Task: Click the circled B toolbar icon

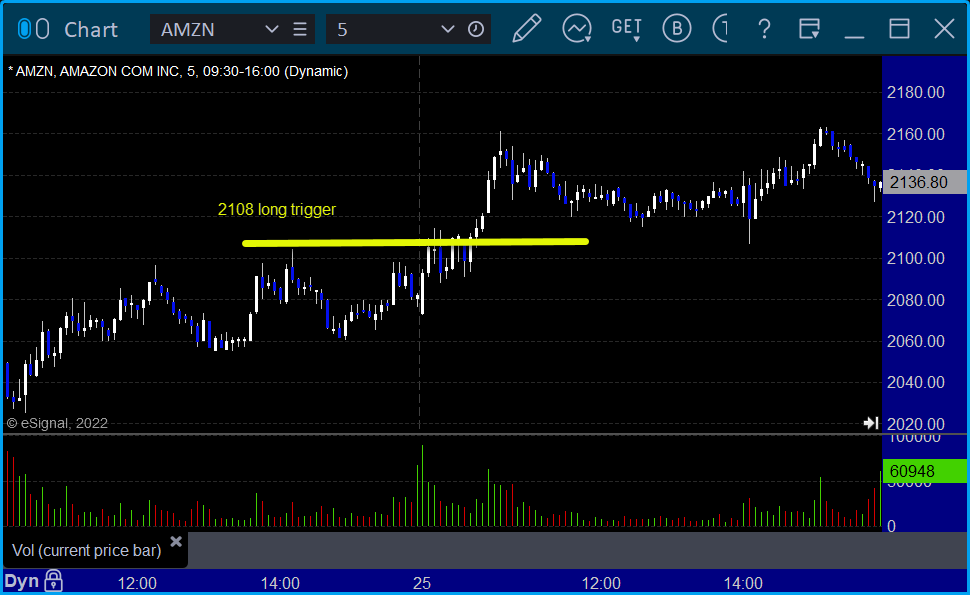Action: 677,28
